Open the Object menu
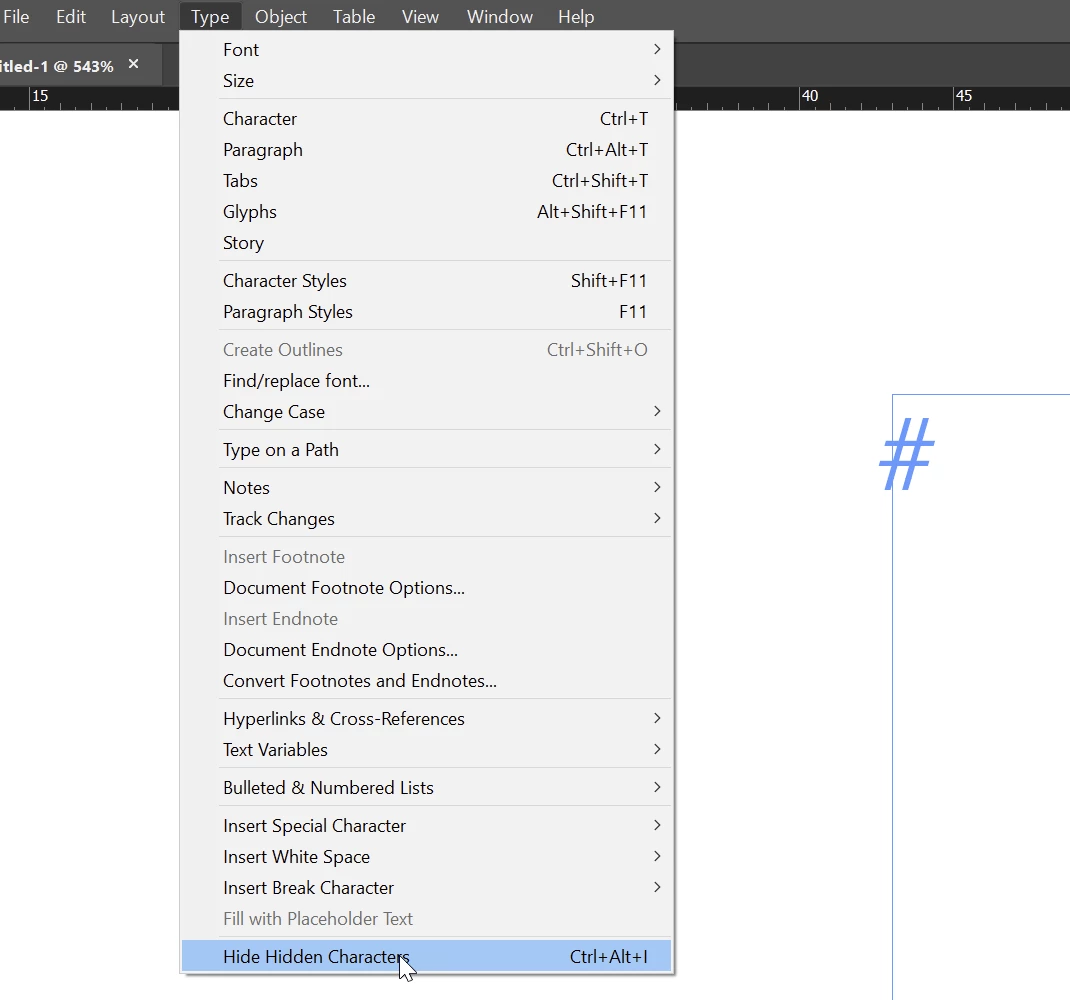1070x1000 pixels. [280, 16]
